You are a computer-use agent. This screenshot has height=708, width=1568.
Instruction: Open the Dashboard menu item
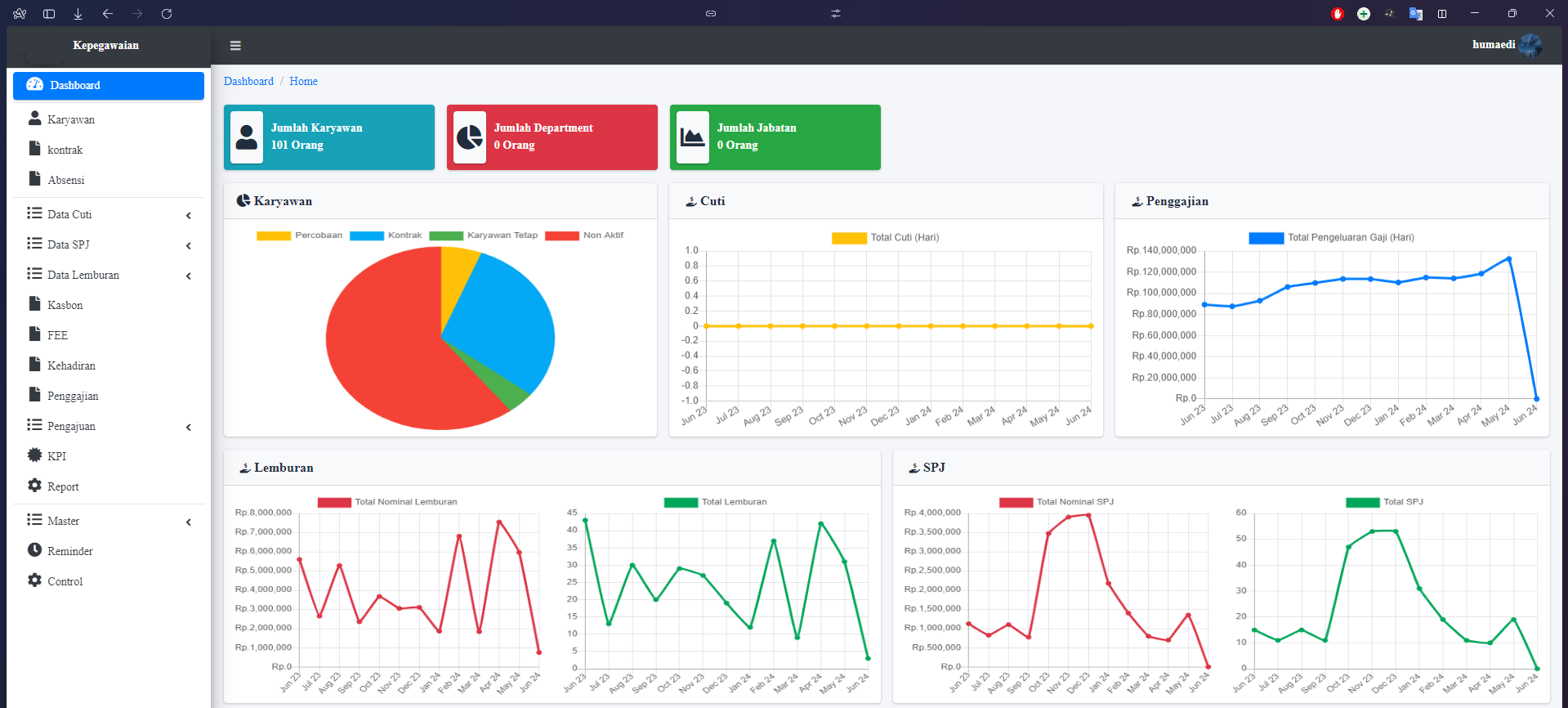[x=109, y=85]
